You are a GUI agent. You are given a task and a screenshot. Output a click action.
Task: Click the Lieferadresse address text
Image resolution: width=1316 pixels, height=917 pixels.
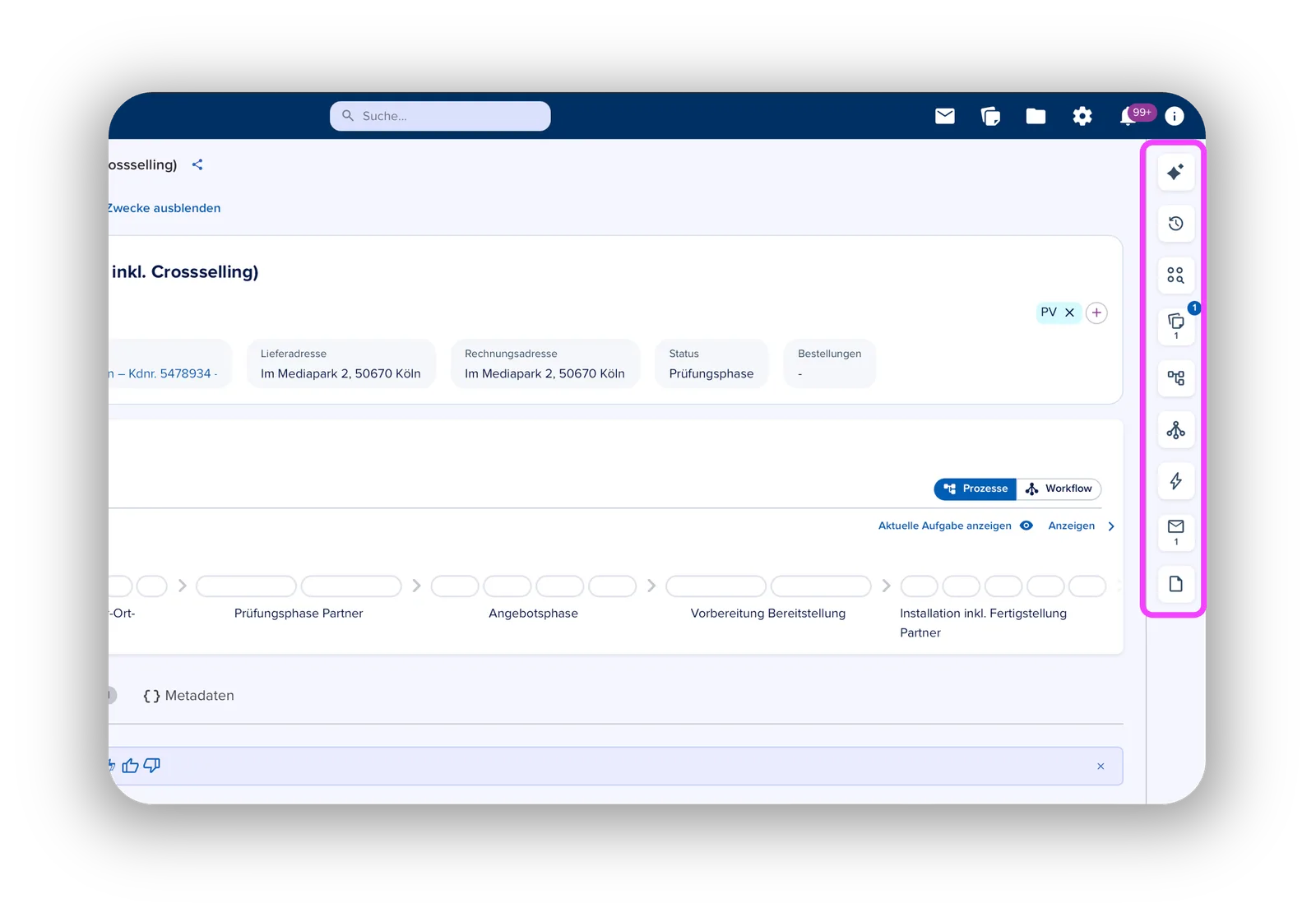(x=341, y=373)
